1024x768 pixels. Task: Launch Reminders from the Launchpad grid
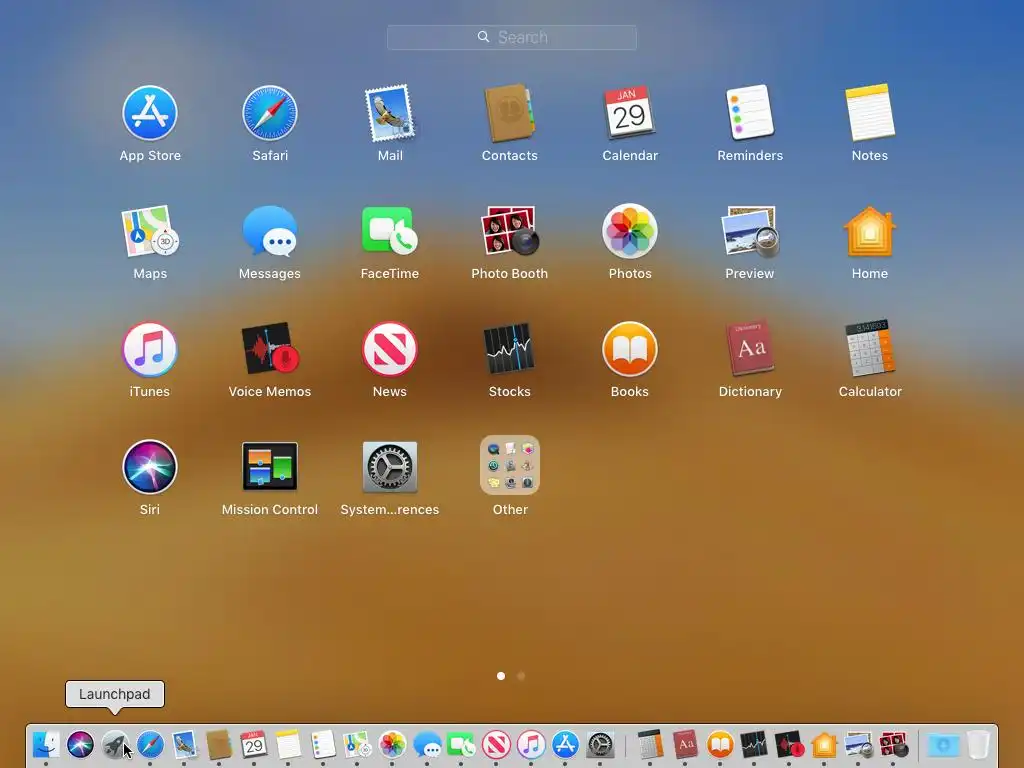(x=750, y=113)
